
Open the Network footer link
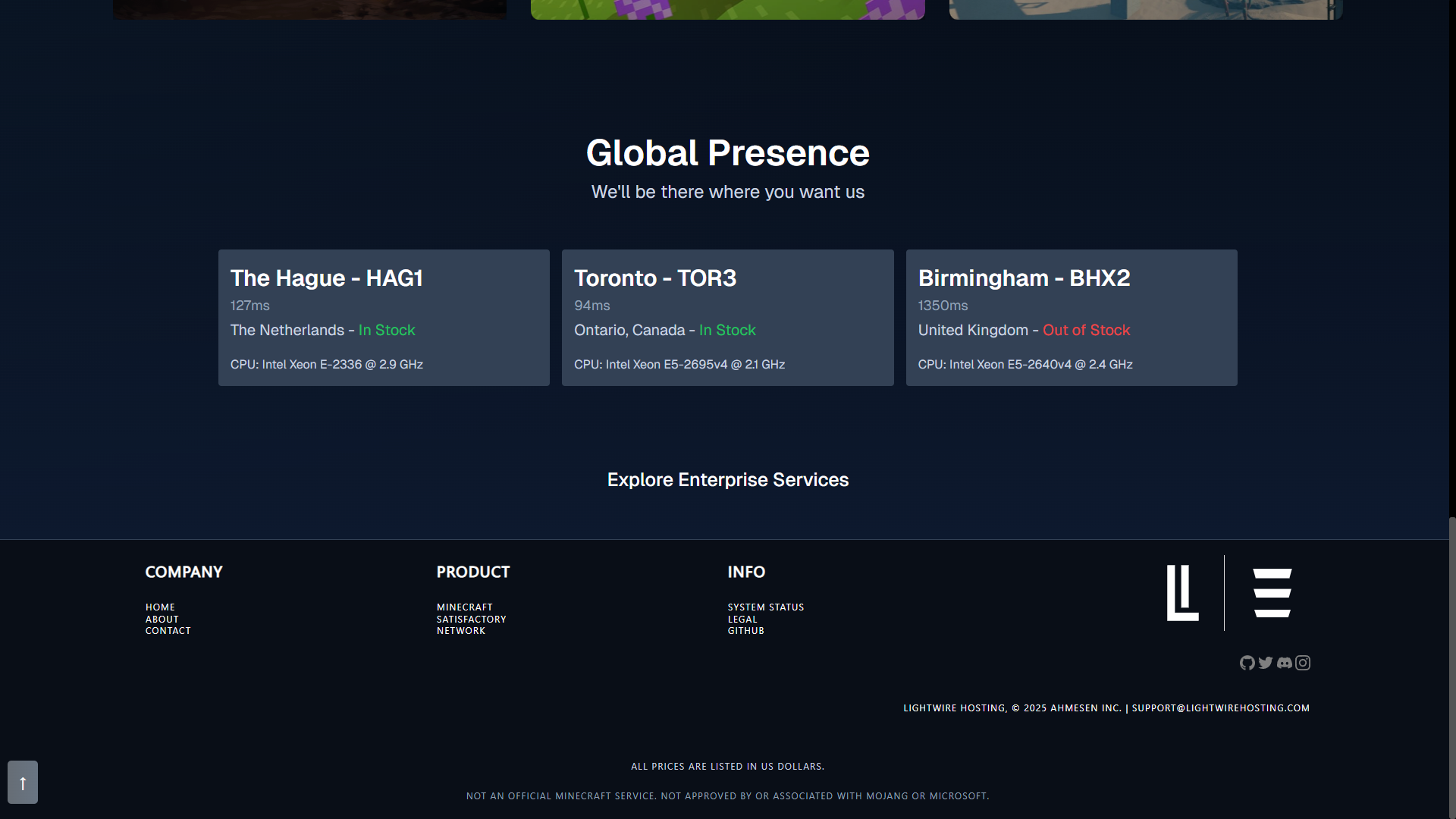click(460, 631)
